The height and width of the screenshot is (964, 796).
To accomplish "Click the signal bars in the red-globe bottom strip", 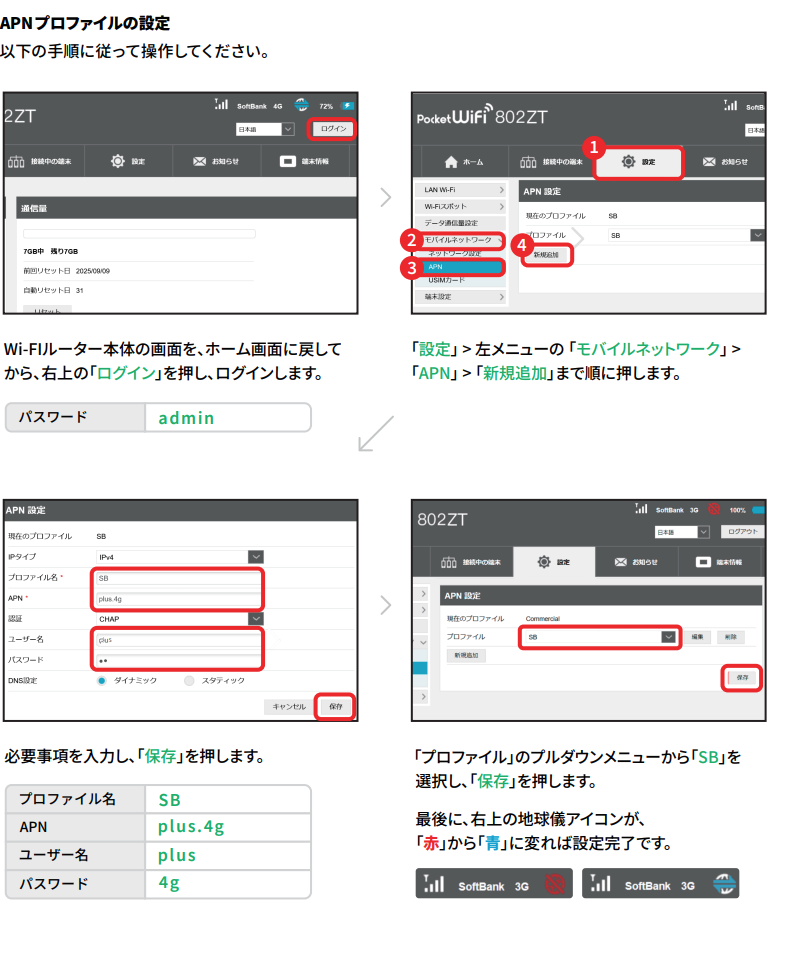I will (x=434, y=883).
